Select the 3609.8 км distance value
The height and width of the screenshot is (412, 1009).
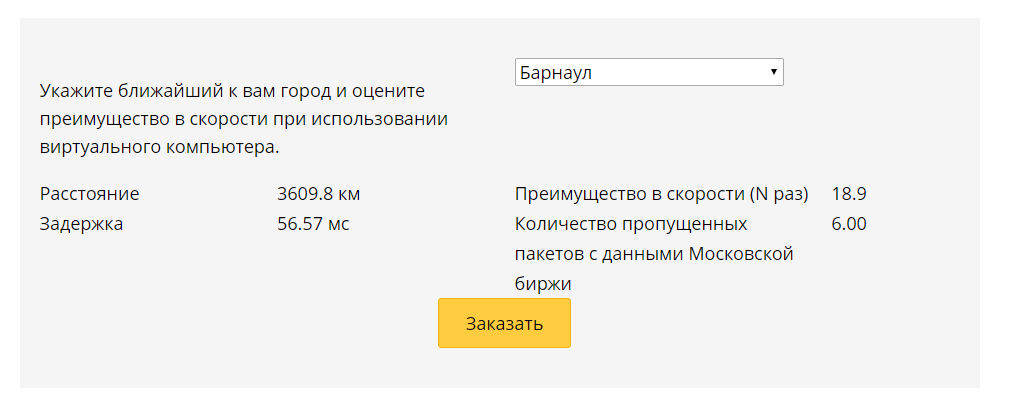coord(317,194)
